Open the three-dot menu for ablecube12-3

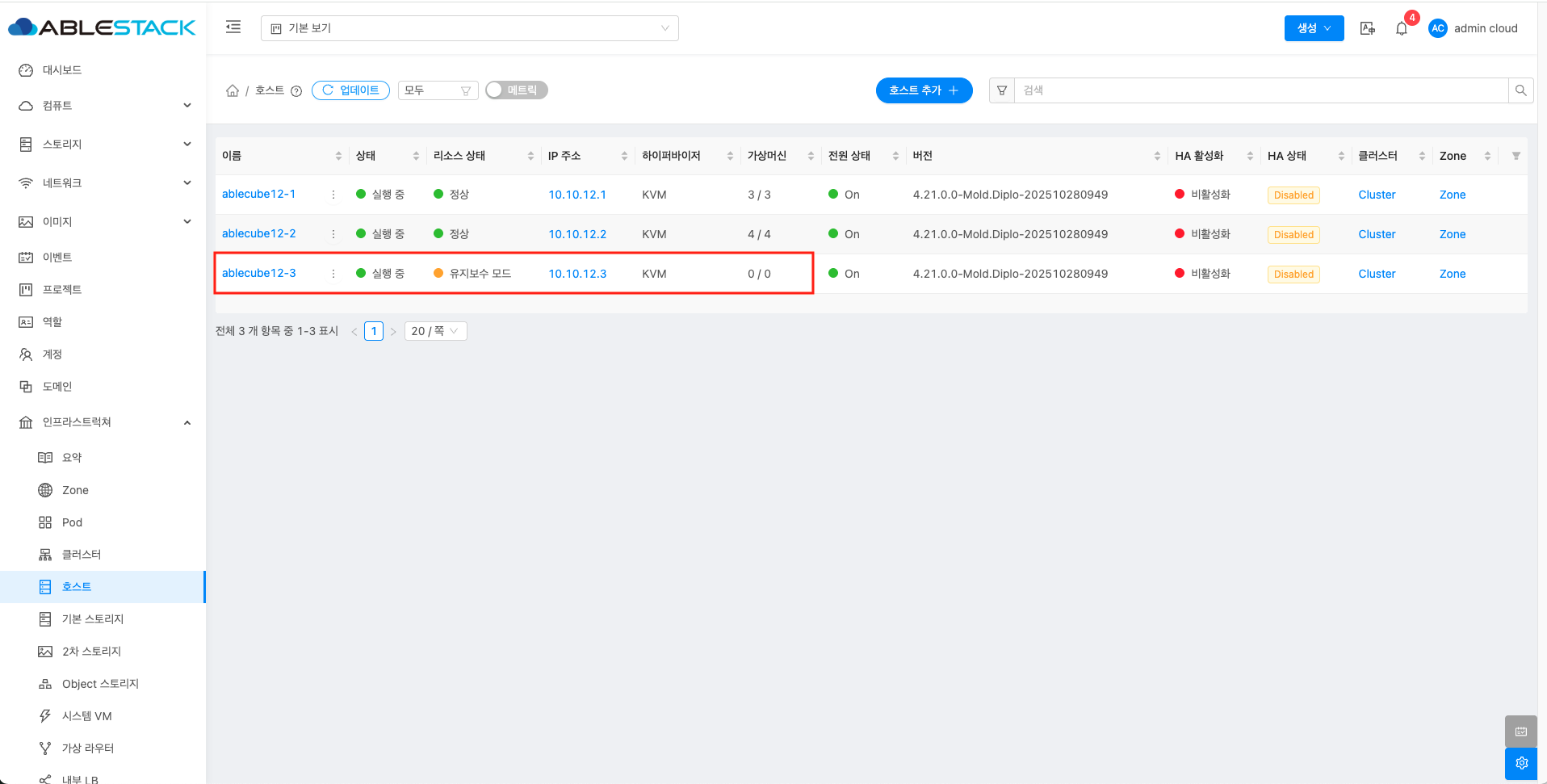click(333, 274)
